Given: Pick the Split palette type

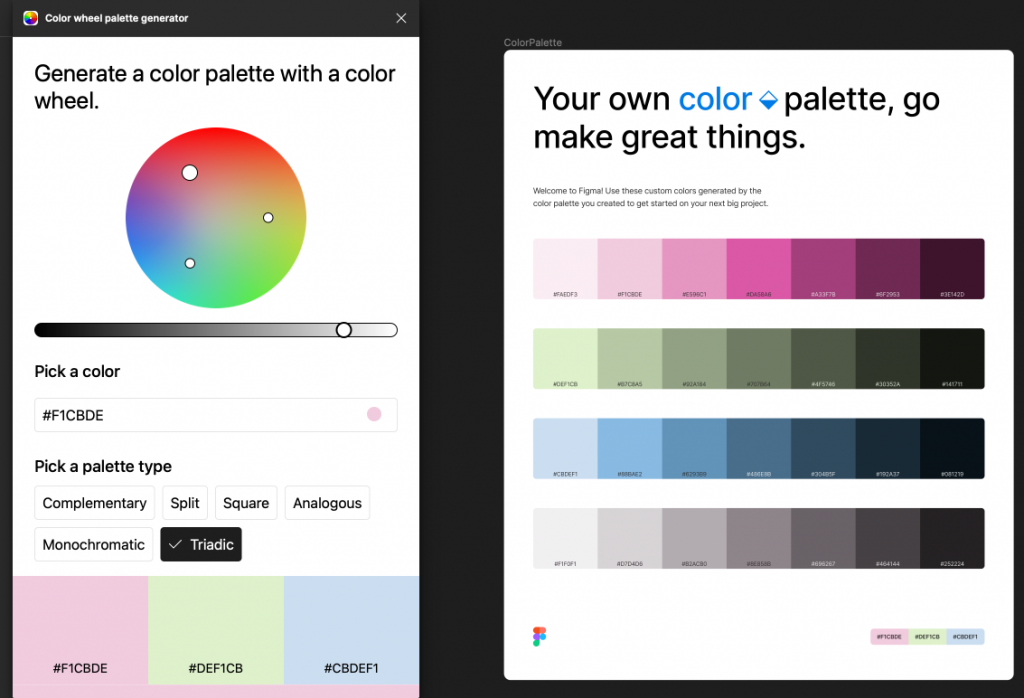Looking at the screenshot, I should coord(185,503).
